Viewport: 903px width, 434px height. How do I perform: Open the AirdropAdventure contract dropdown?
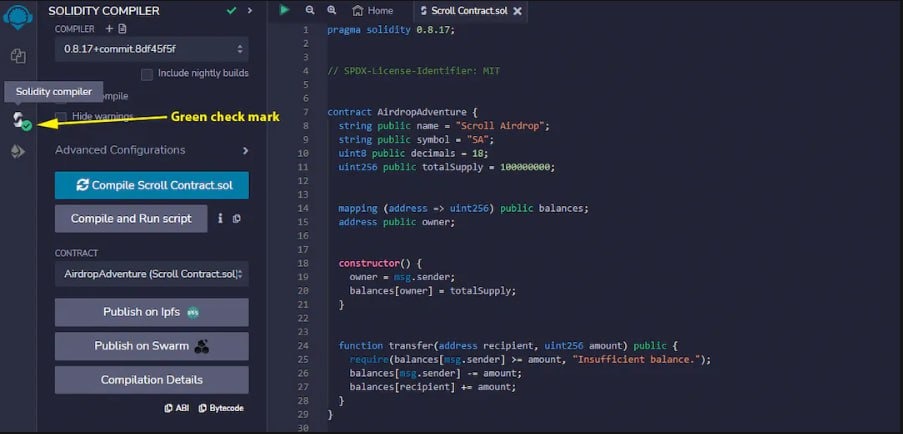coord(152,274)
